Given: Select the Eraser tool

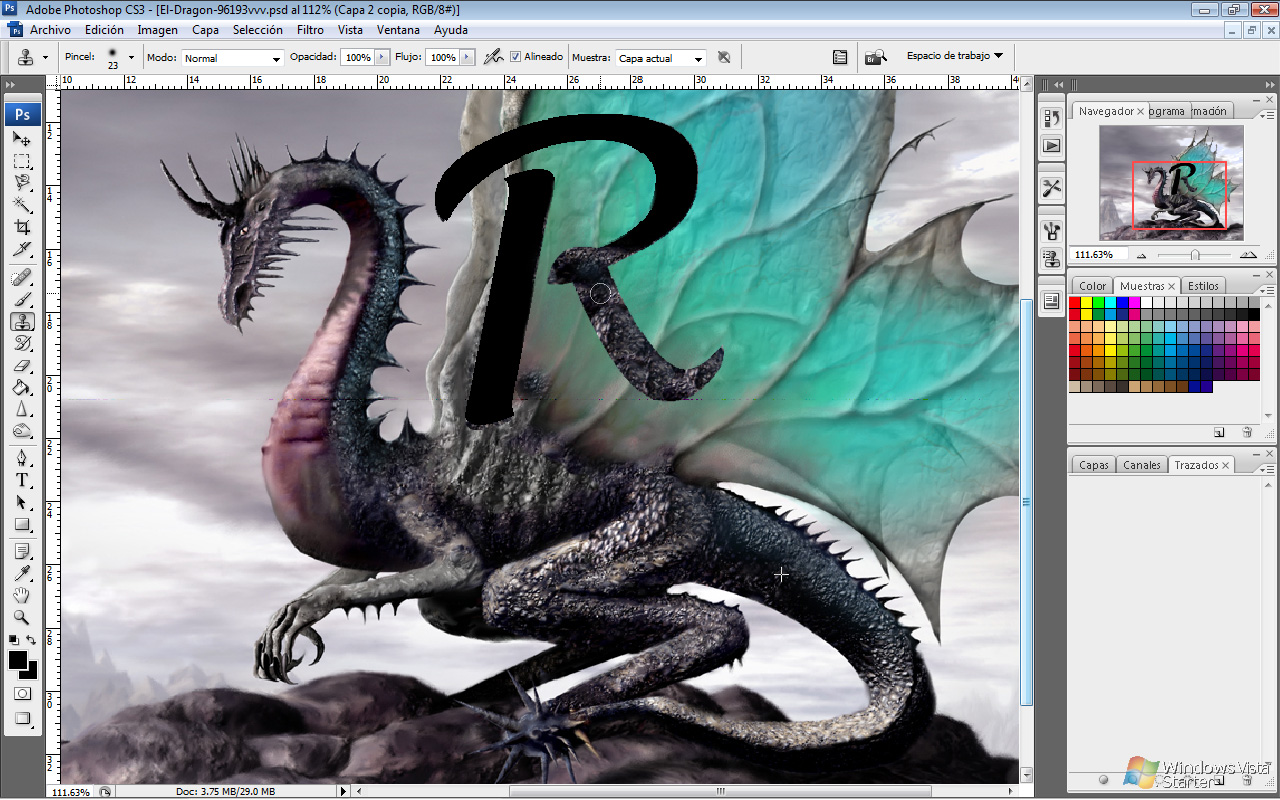Looking at the screenshot, I should pyautogui.click(x=22, y=366).
